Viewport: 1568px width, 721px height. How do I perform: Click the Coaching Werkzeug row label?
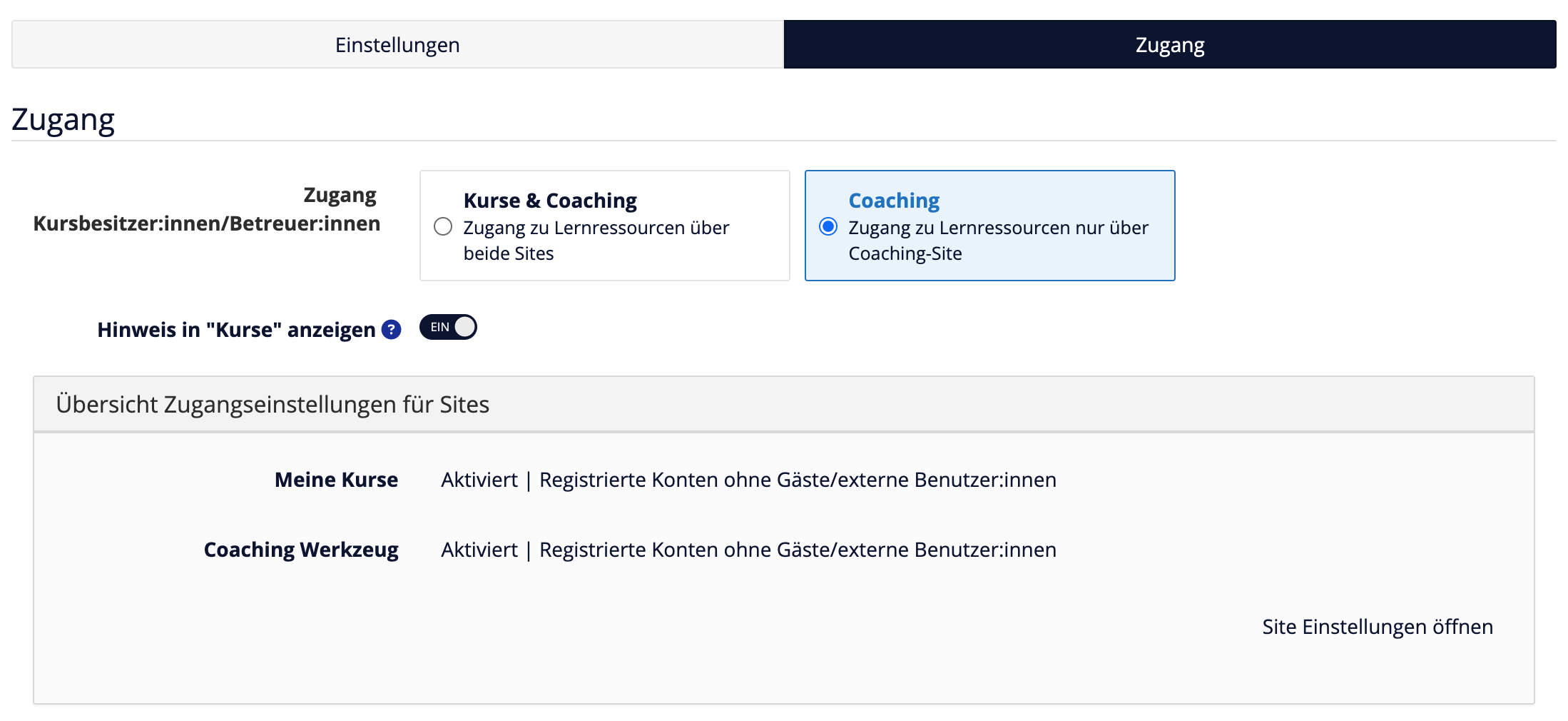pos(301,550)
